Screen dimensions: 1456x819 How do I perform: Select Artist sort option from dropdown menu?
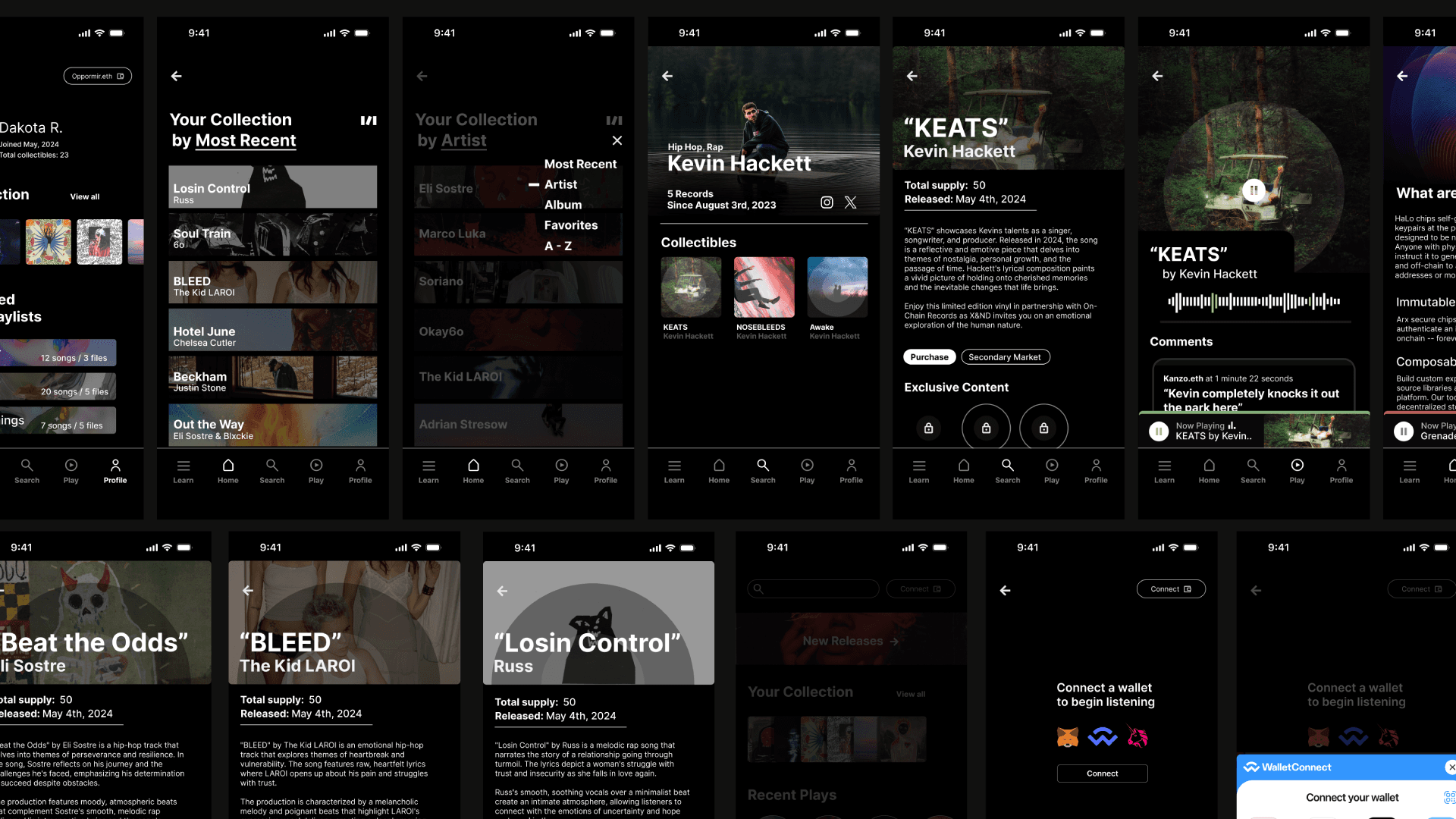559,184
